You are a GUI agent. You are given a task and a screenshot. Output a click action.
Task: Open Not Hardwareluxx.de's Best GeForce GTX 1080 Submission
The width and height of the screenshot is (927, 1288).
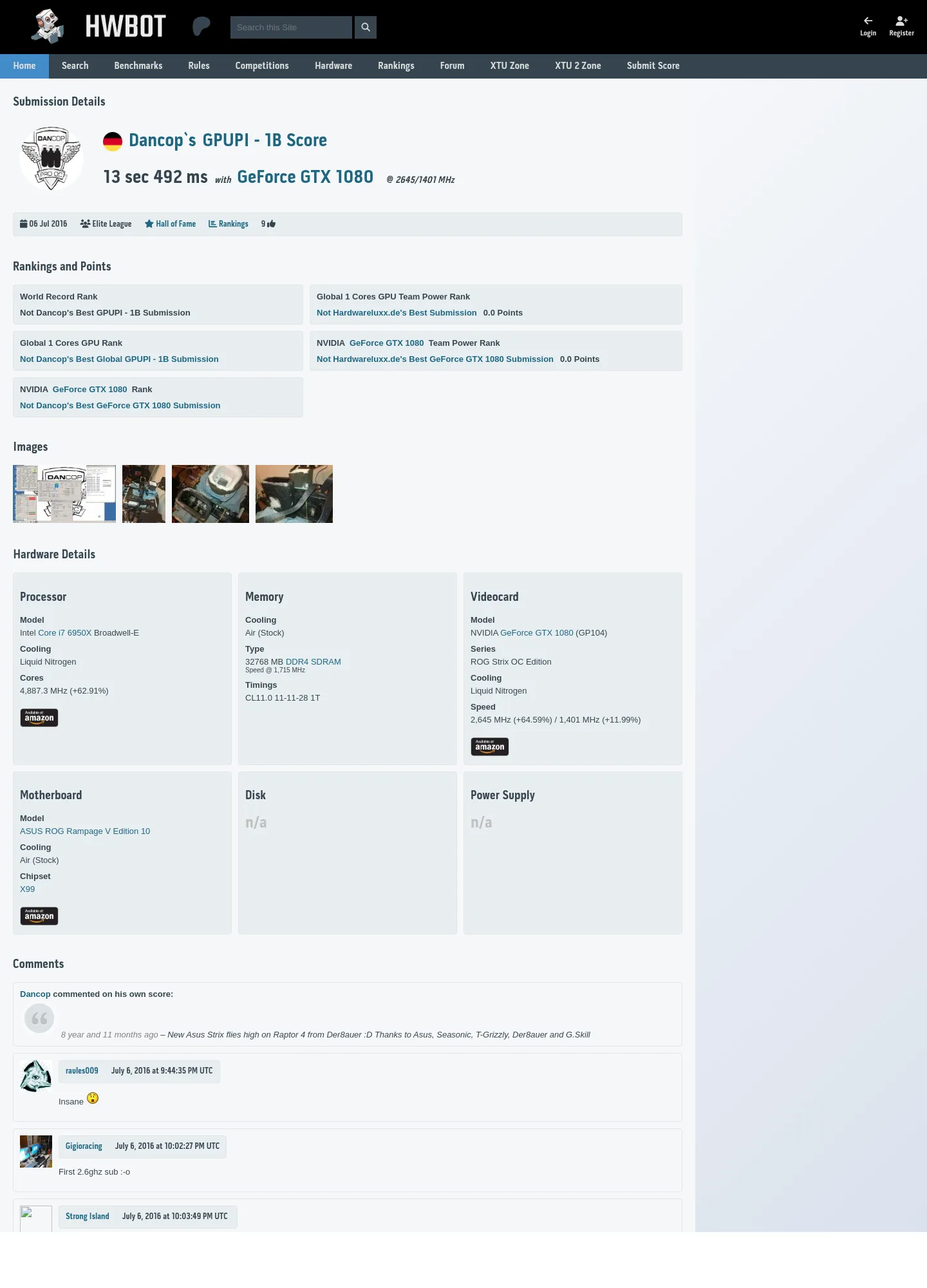(x=435, y=359)
